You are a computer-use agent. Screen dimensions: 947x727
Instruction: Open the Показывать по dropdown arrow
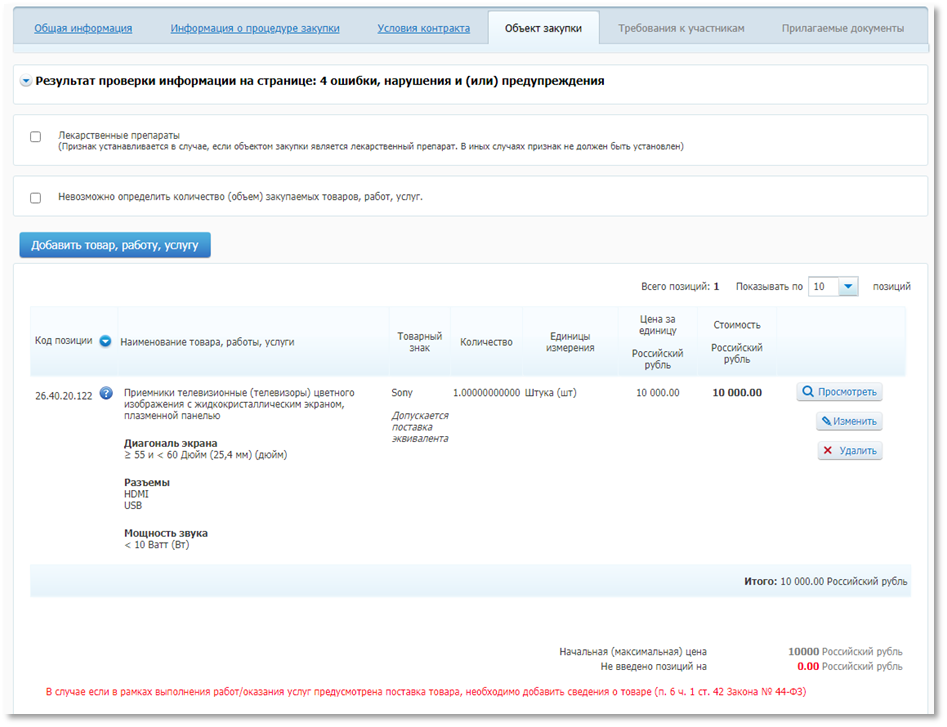coord(848,287)
